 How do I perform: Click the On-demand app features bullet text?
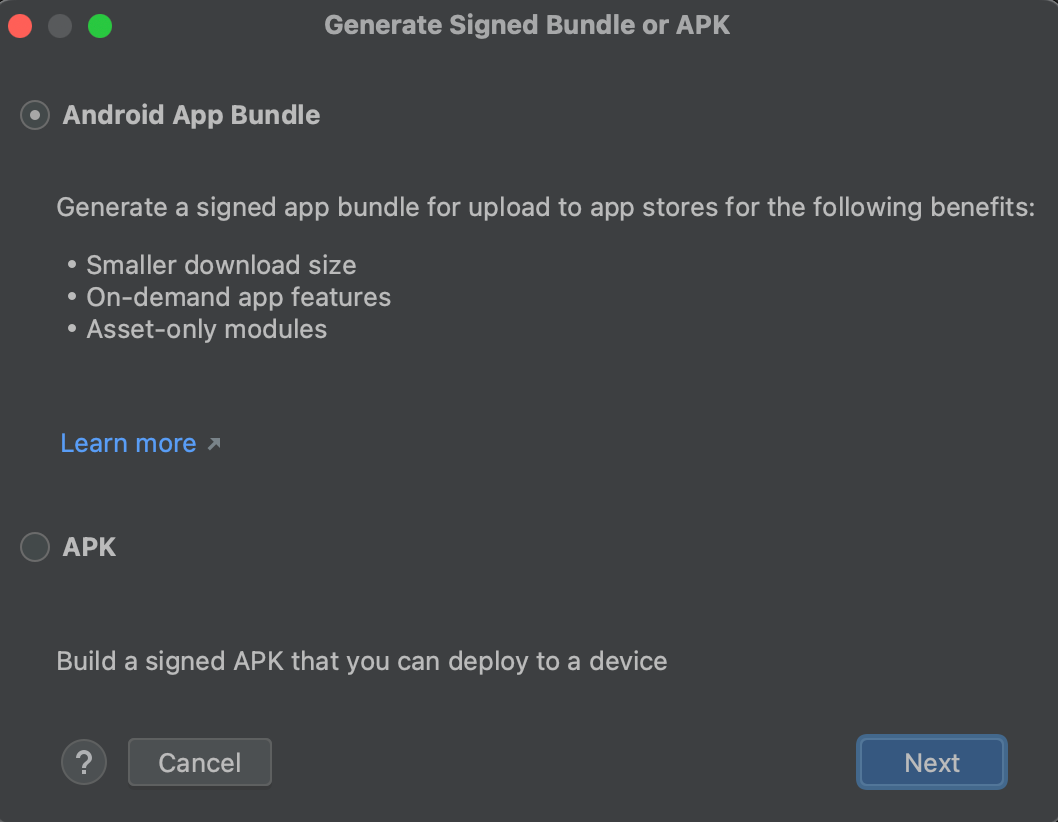coord(238,296)
